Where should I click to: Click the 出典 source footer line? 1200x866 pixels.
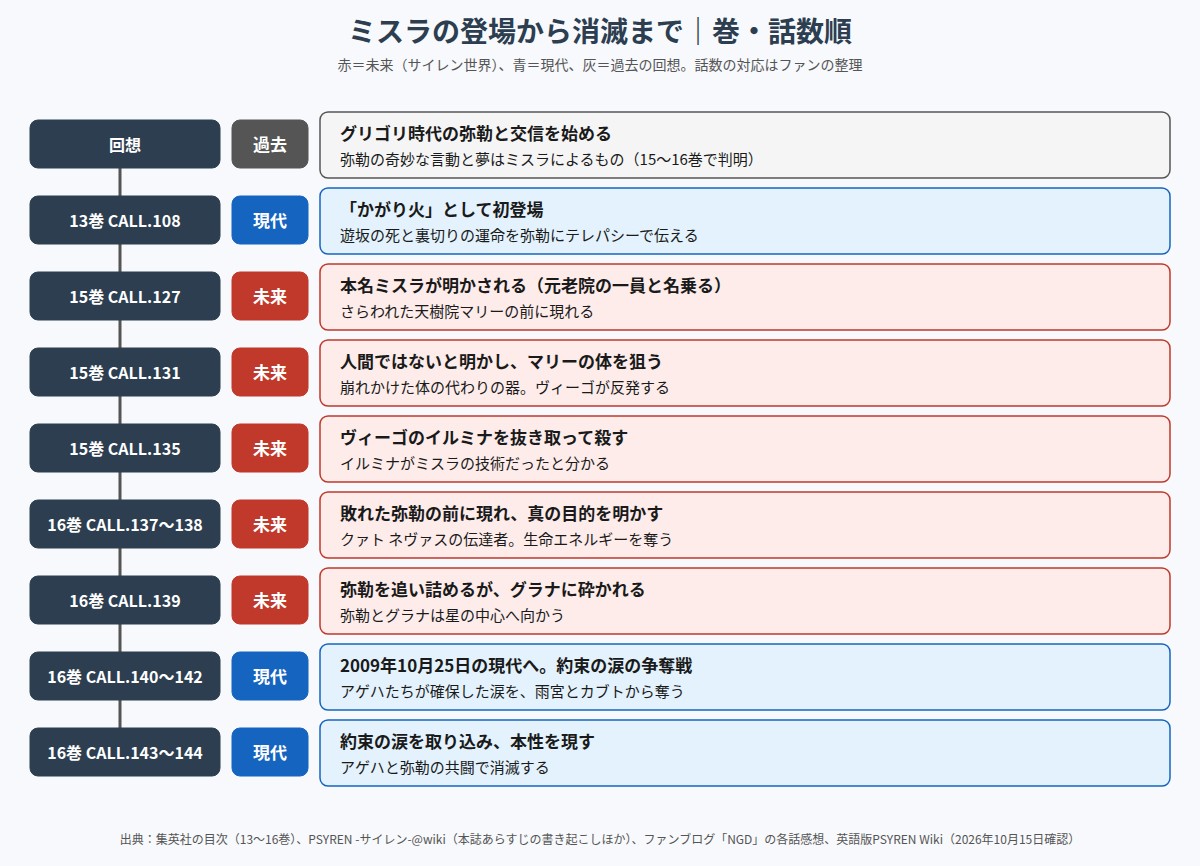[600, 838]
